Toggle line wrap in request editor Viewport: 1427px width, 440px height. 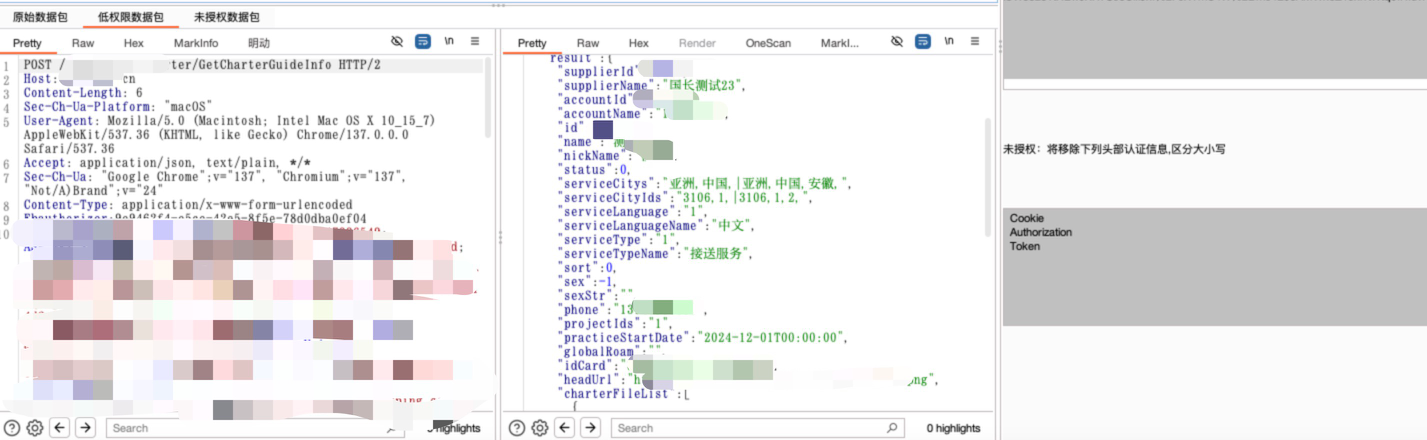(x=423, y=42)
